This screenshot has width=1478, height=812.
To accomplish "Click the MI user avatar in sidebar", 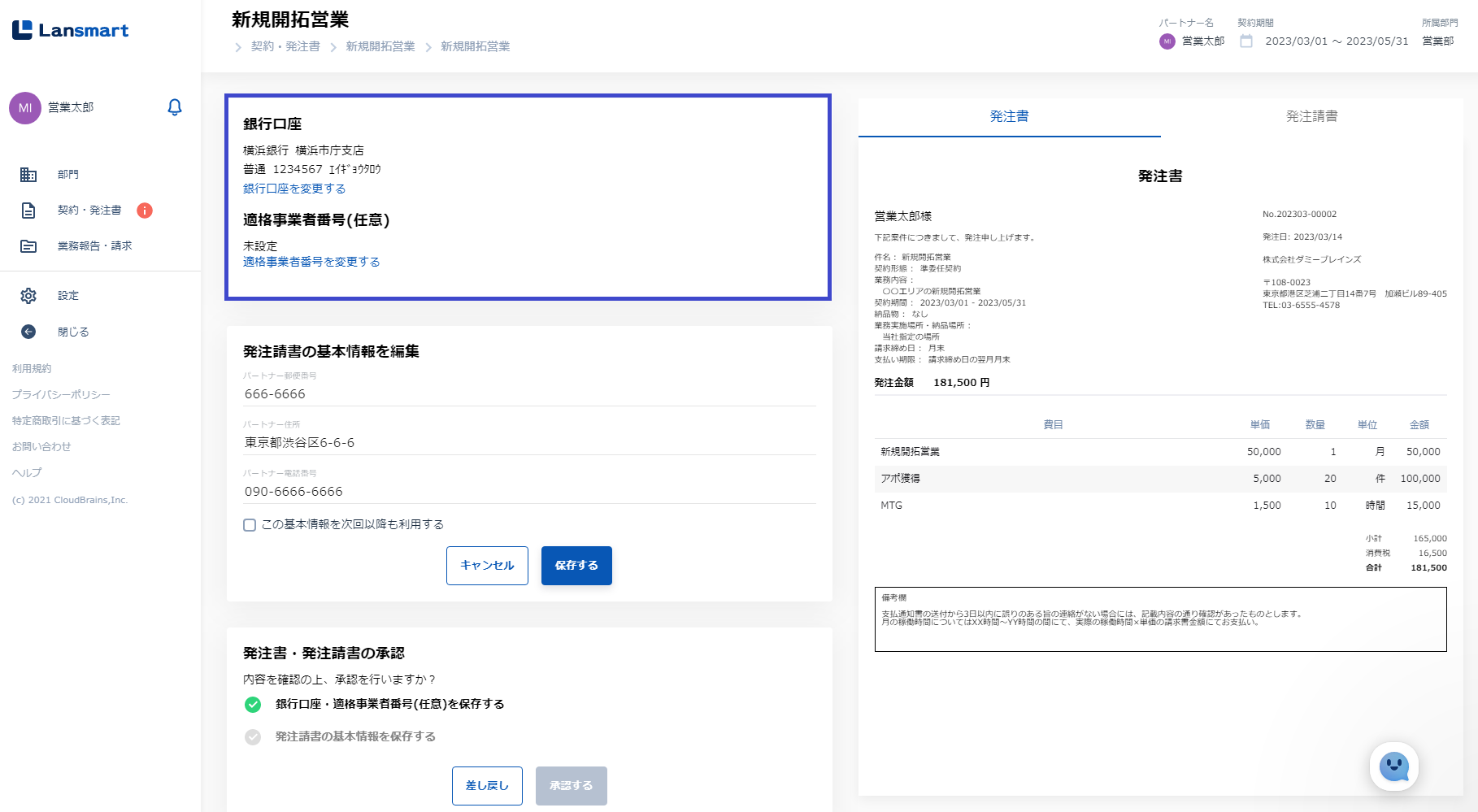I will coord(25,107).
